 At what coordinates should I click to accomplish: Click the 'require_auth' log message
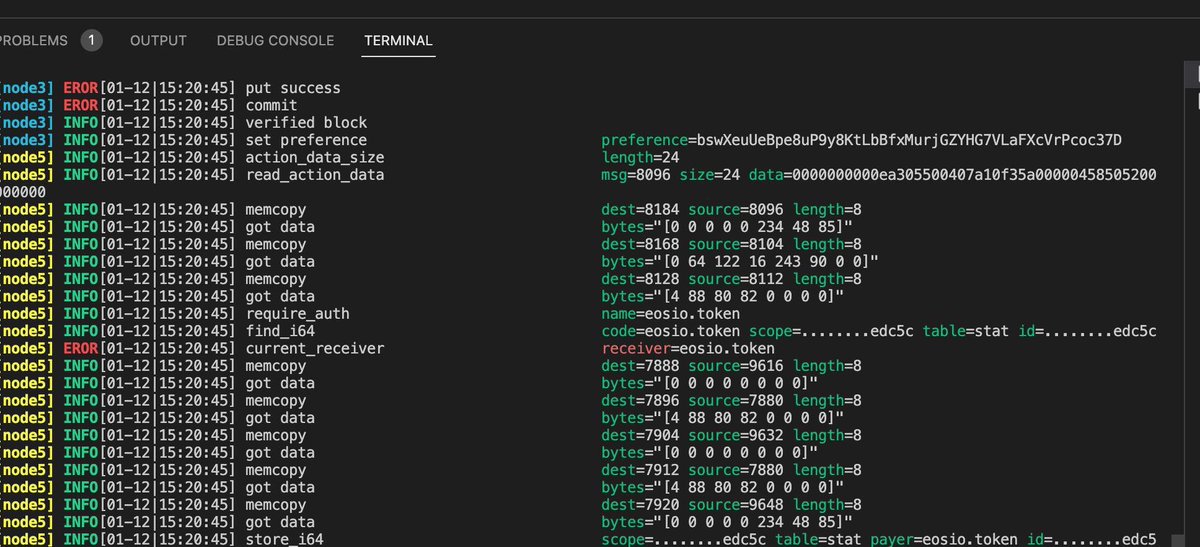(x=297, y=314)
